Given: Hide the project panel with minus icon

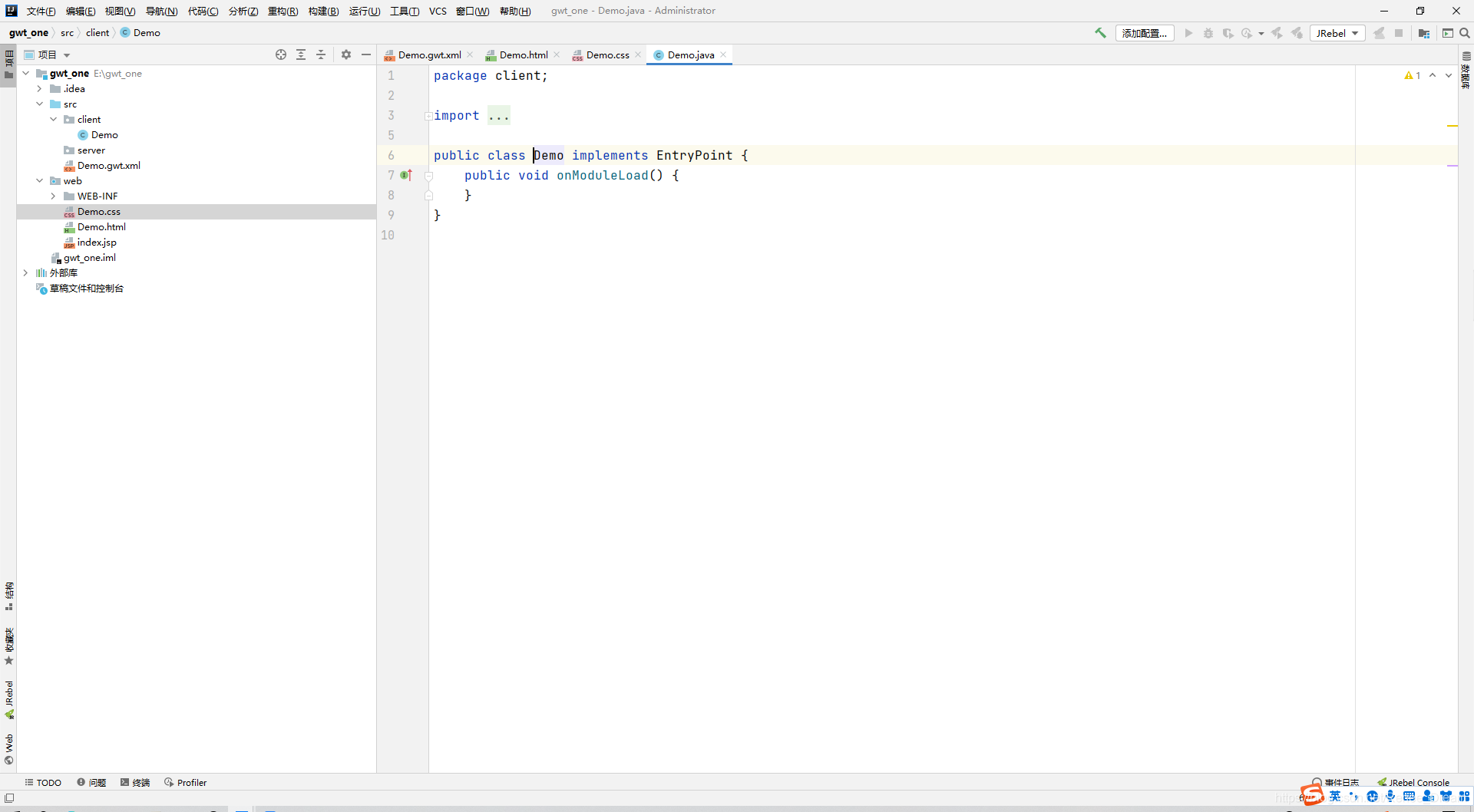Looking at the screenshot, I should [x=366, y=54].
